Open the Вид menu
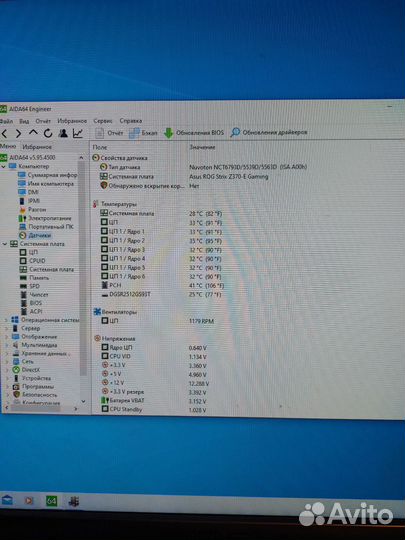 (24, 121)
